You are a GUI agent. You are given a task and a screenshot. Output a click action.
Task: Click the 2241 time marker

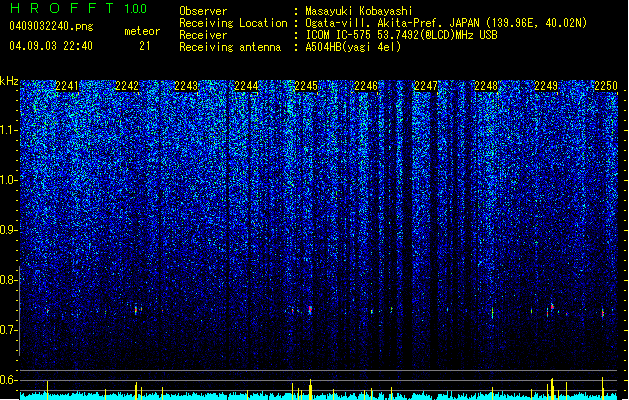[67, 86]
